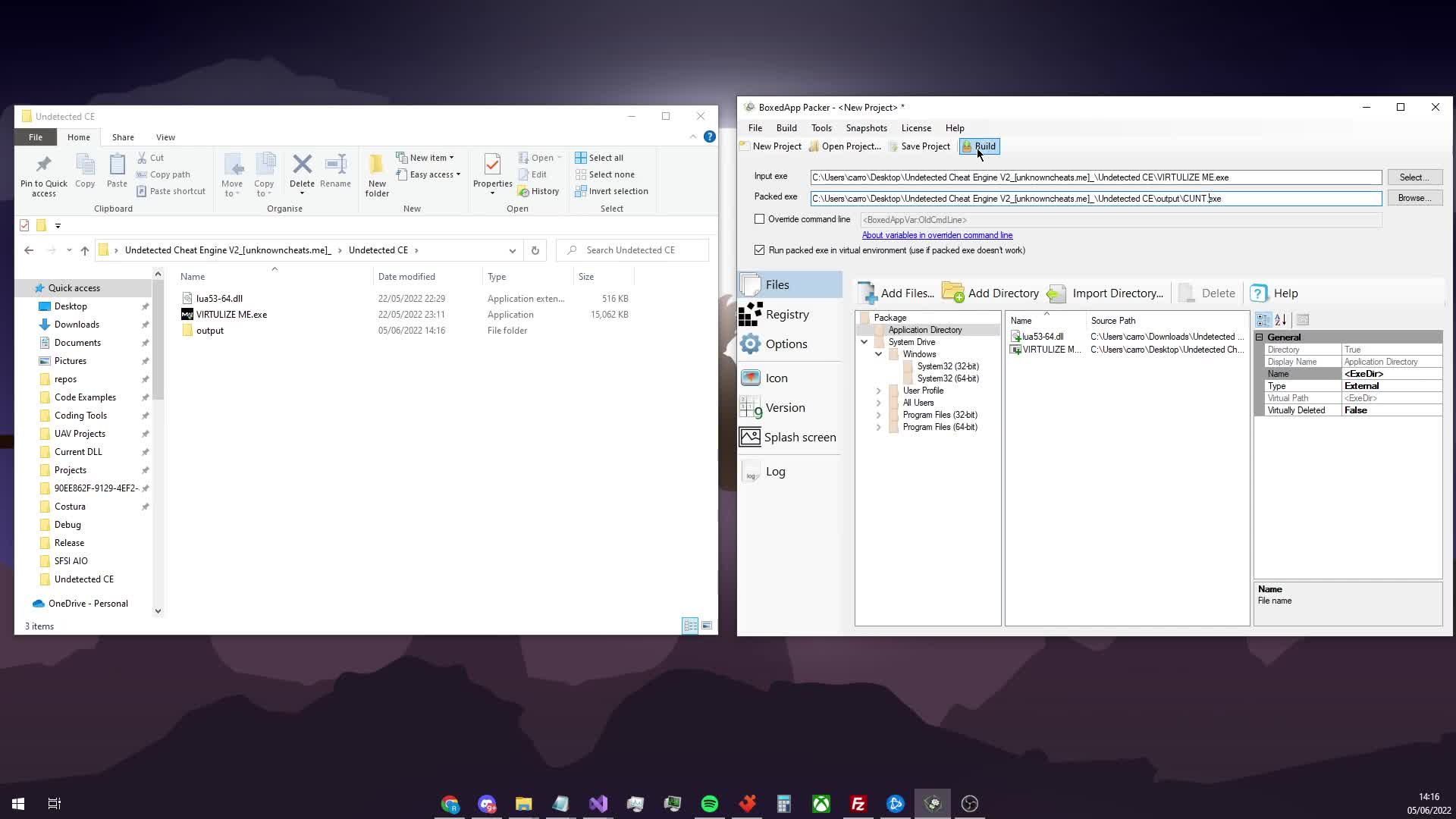This screenshot has height=819, width=1456.
Task: Open the Options gear section
Action: point(786,344)
